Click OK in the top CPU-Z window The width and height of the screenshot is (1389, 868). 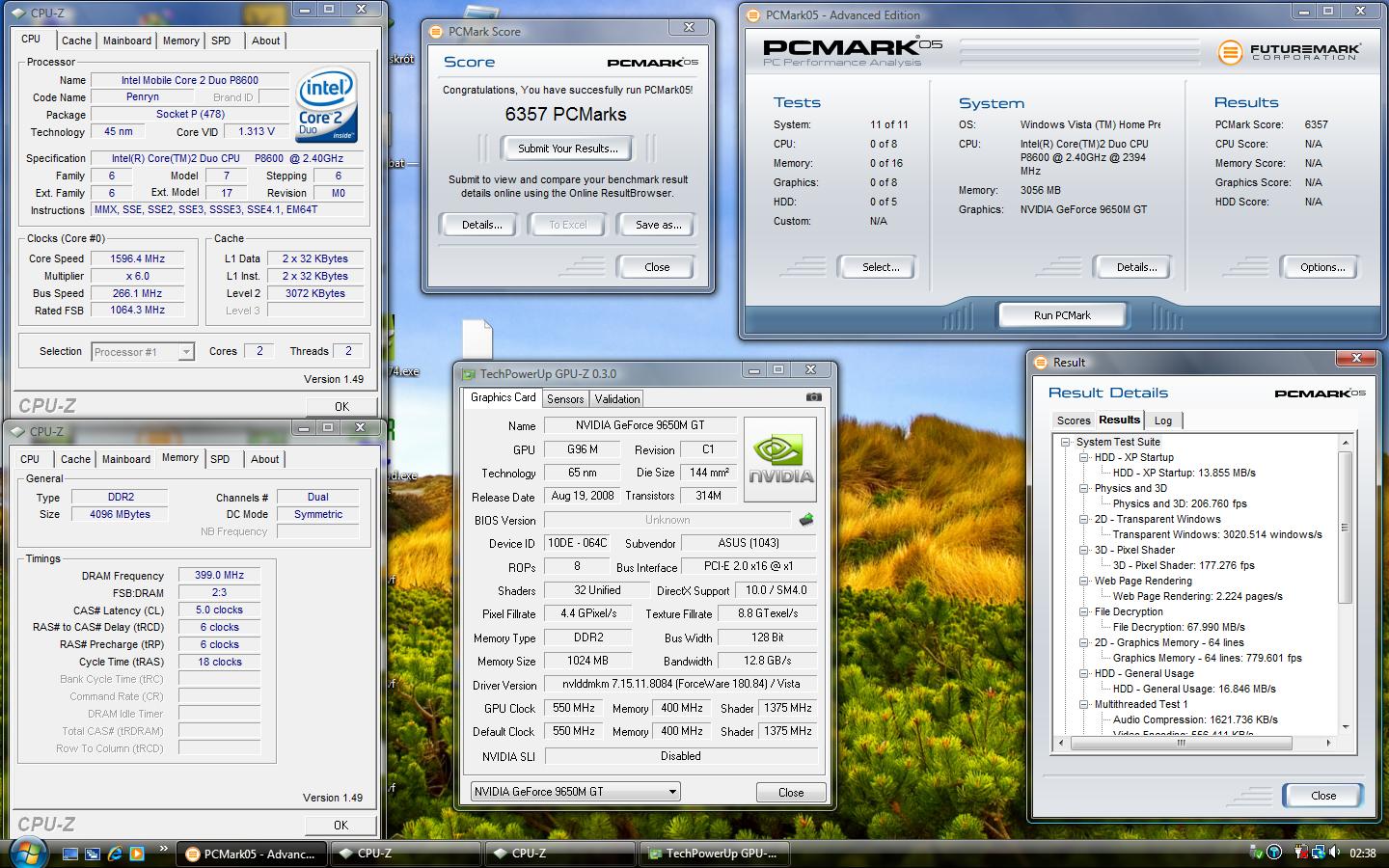[341, 407]
